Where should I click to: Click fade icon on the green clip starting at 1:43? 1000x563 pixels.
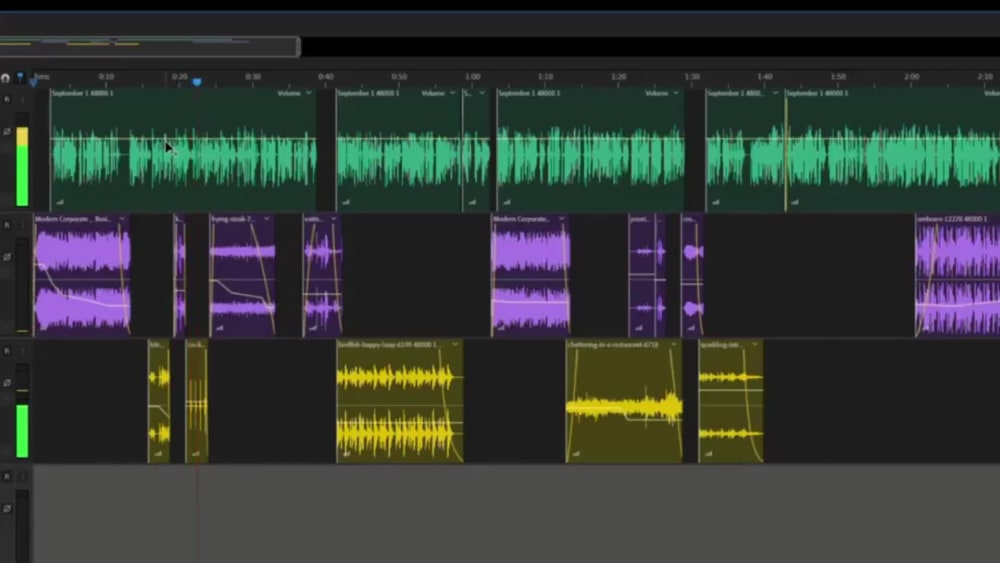(x=795, y=202)
